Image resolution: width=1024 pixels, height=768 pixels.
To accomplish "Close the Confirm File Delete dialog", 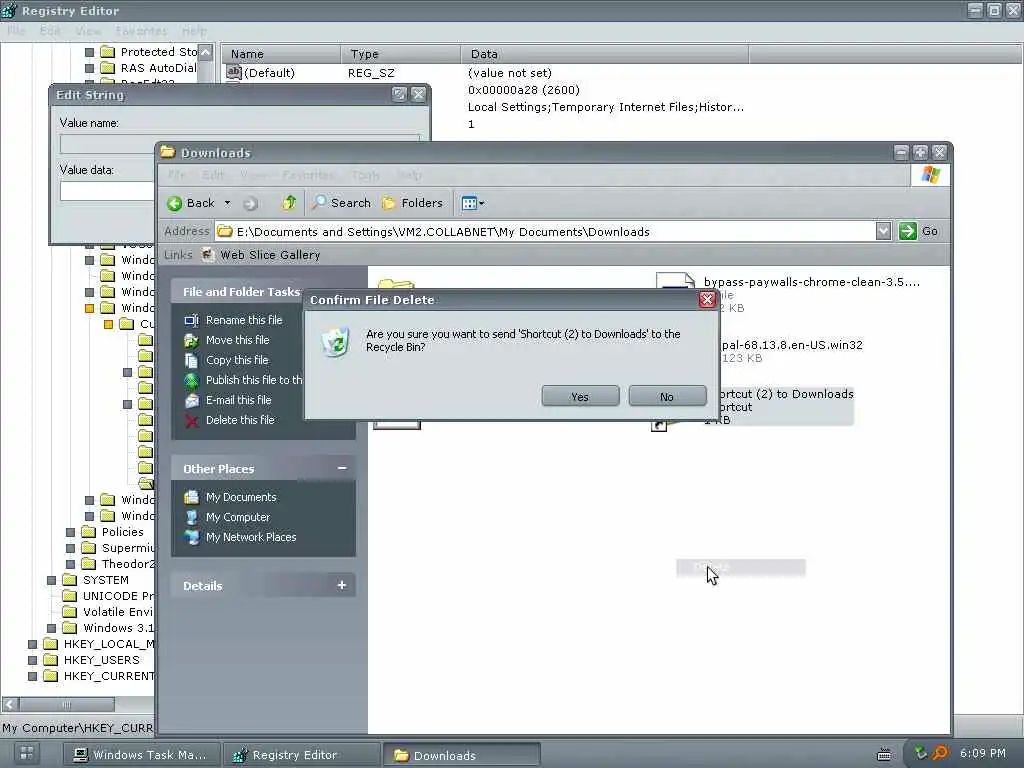I will pos(707,300).
